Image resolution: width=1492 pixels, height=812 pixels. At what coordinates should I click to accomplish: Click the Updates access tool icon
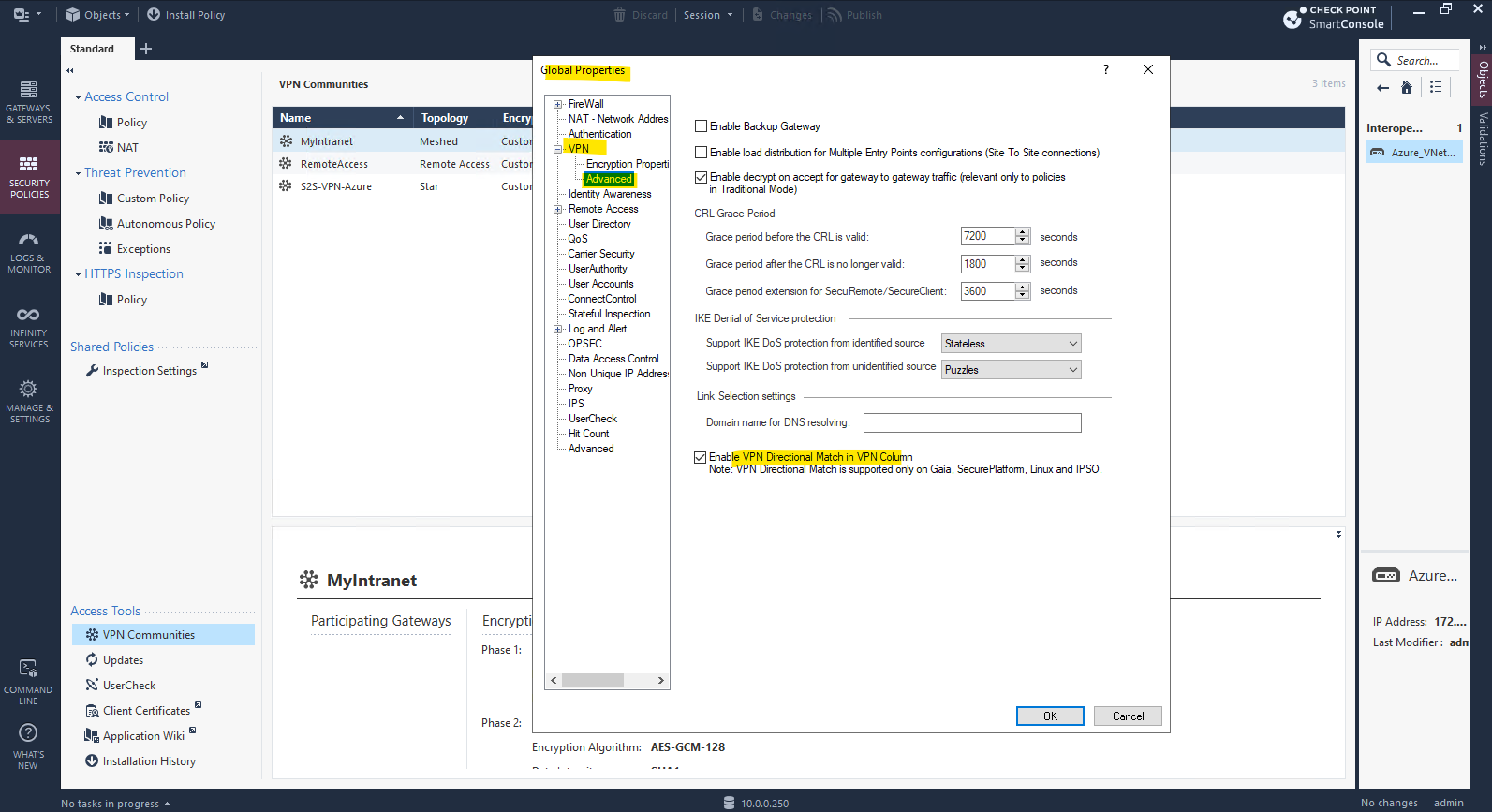point(92,660)
